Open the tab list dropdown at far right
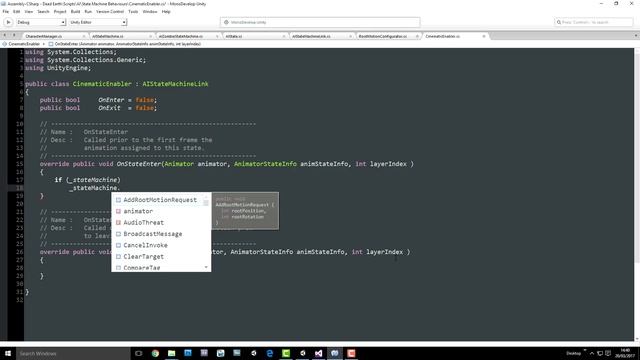640x360 pixels. tap(636, 36)
